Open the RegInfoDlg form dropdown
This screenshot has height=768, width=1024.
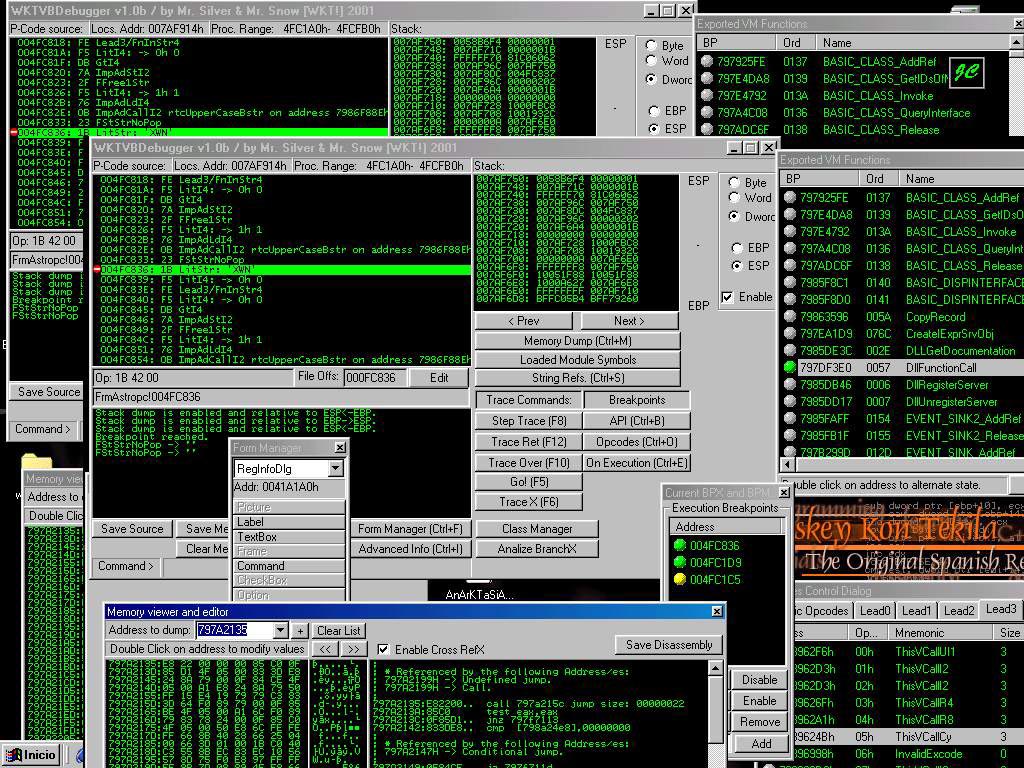(335, 469)
